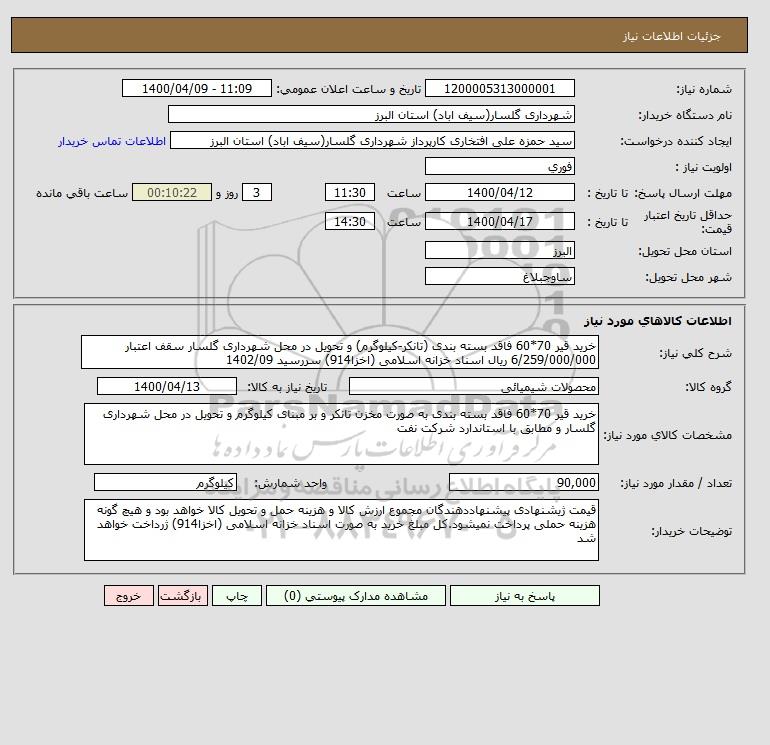770x745 pixels.
Task: Click the اطلاعات کالاهای مورد نیاز section heading
Action: [658, 321]
